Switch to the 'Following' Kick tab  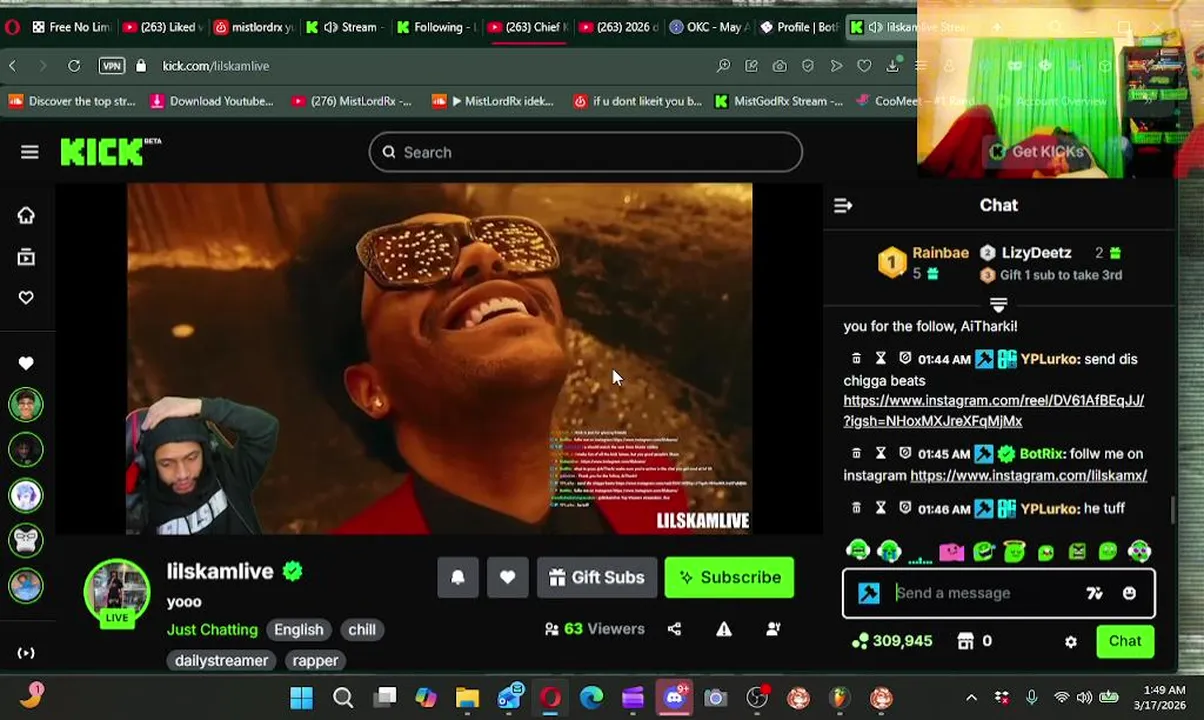click(435, 27)
